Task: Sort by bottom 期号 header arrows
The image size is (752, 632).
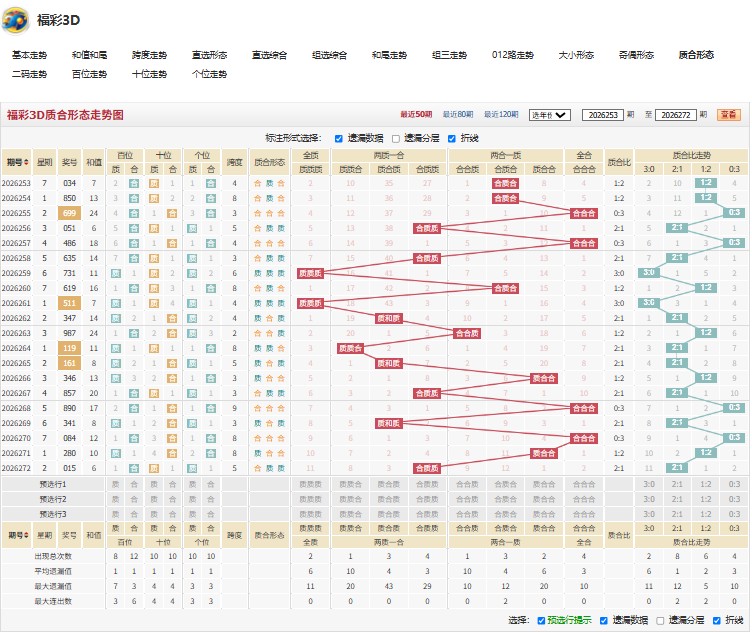Action: point(26,535)
